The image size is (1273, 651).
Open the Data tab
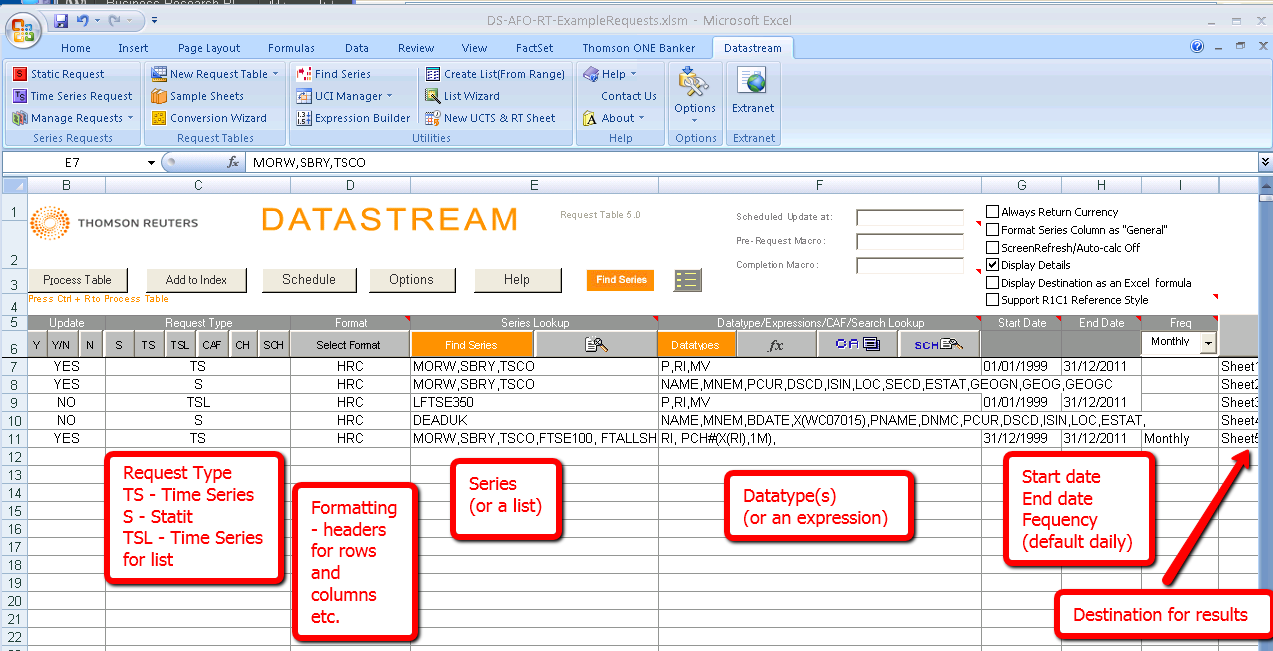point(357,48)
